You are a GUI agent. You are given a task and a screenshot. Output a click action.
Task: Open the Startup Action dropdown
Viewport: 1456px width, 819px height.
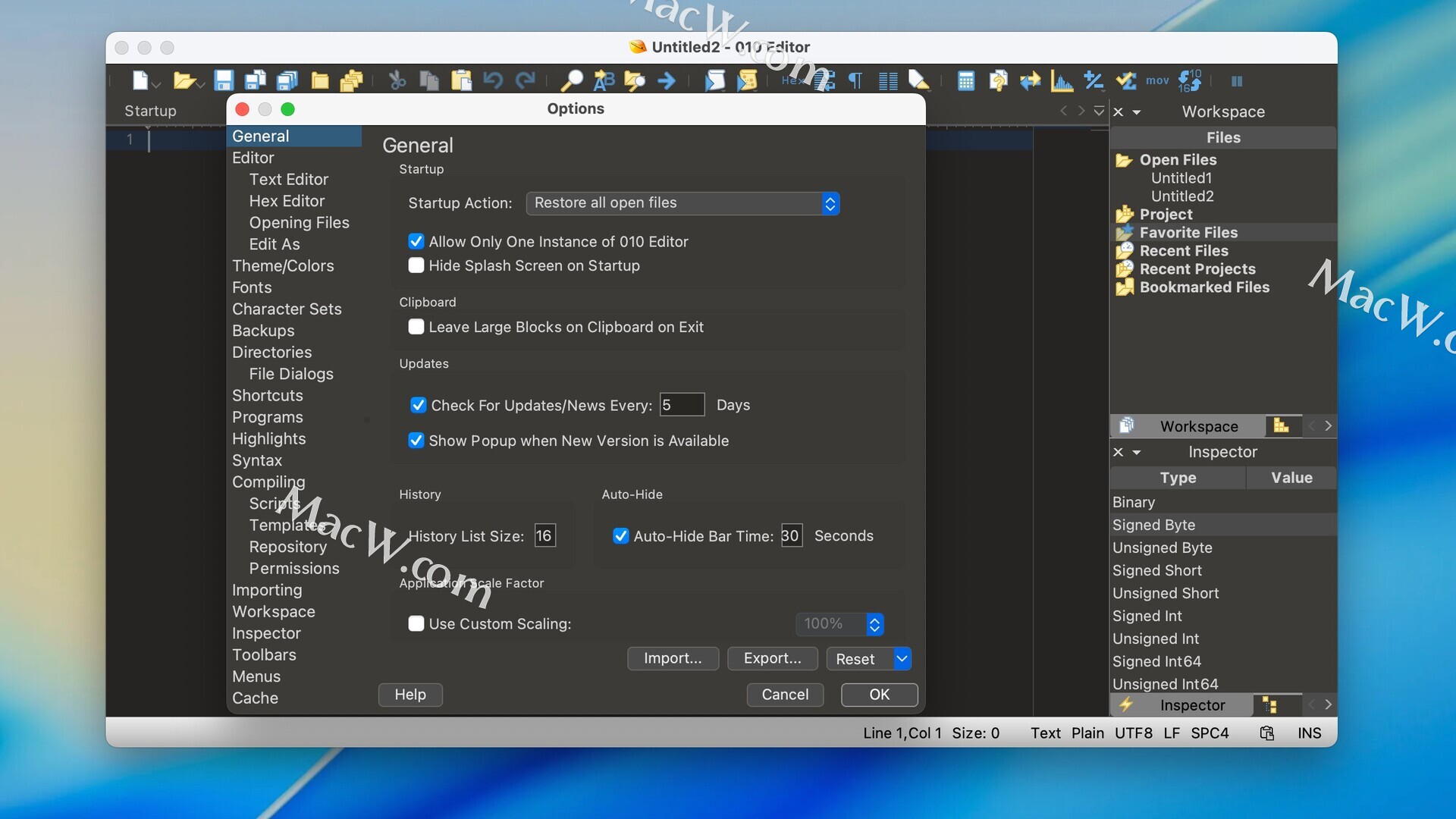pos(682,203)
